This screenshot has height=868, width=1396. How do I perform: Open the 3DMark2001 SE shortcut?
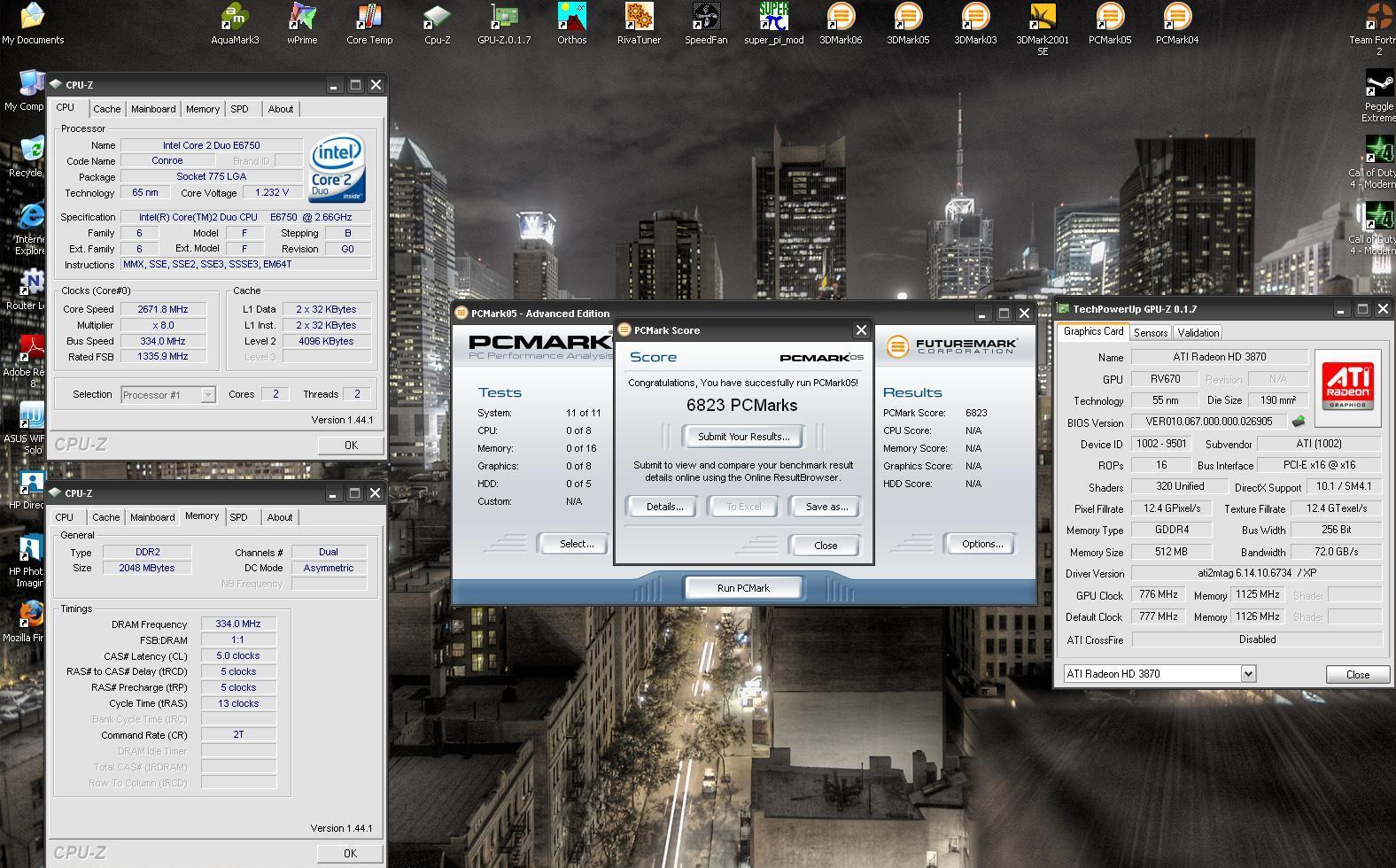[x=1043, y=28]
